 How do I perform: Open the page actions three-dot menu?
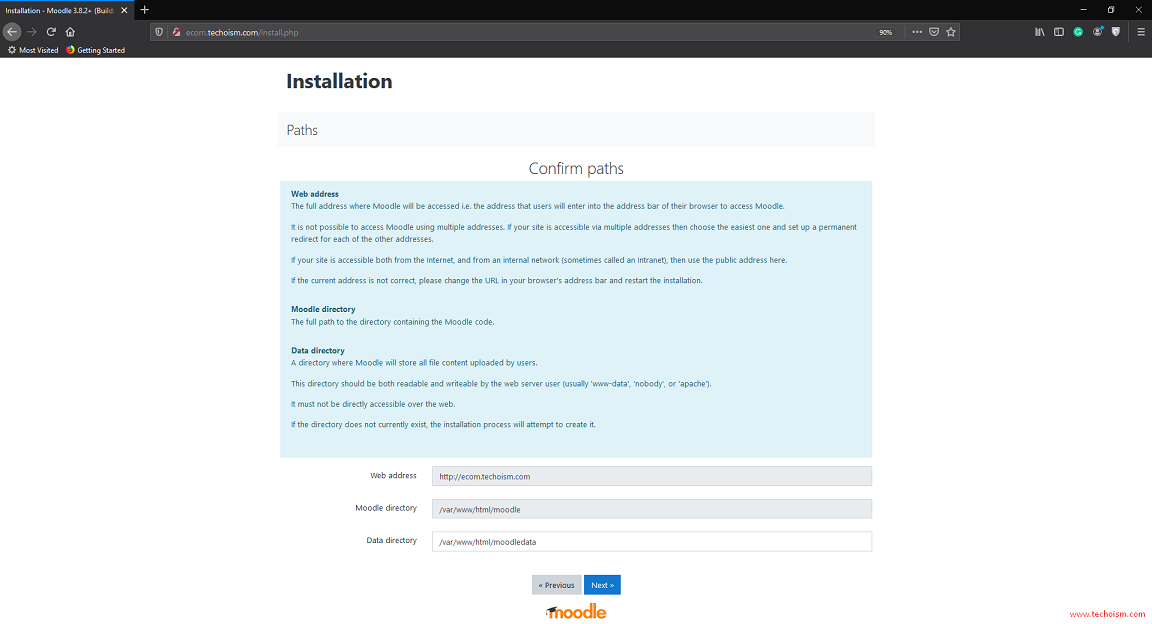tap(917, 32)
